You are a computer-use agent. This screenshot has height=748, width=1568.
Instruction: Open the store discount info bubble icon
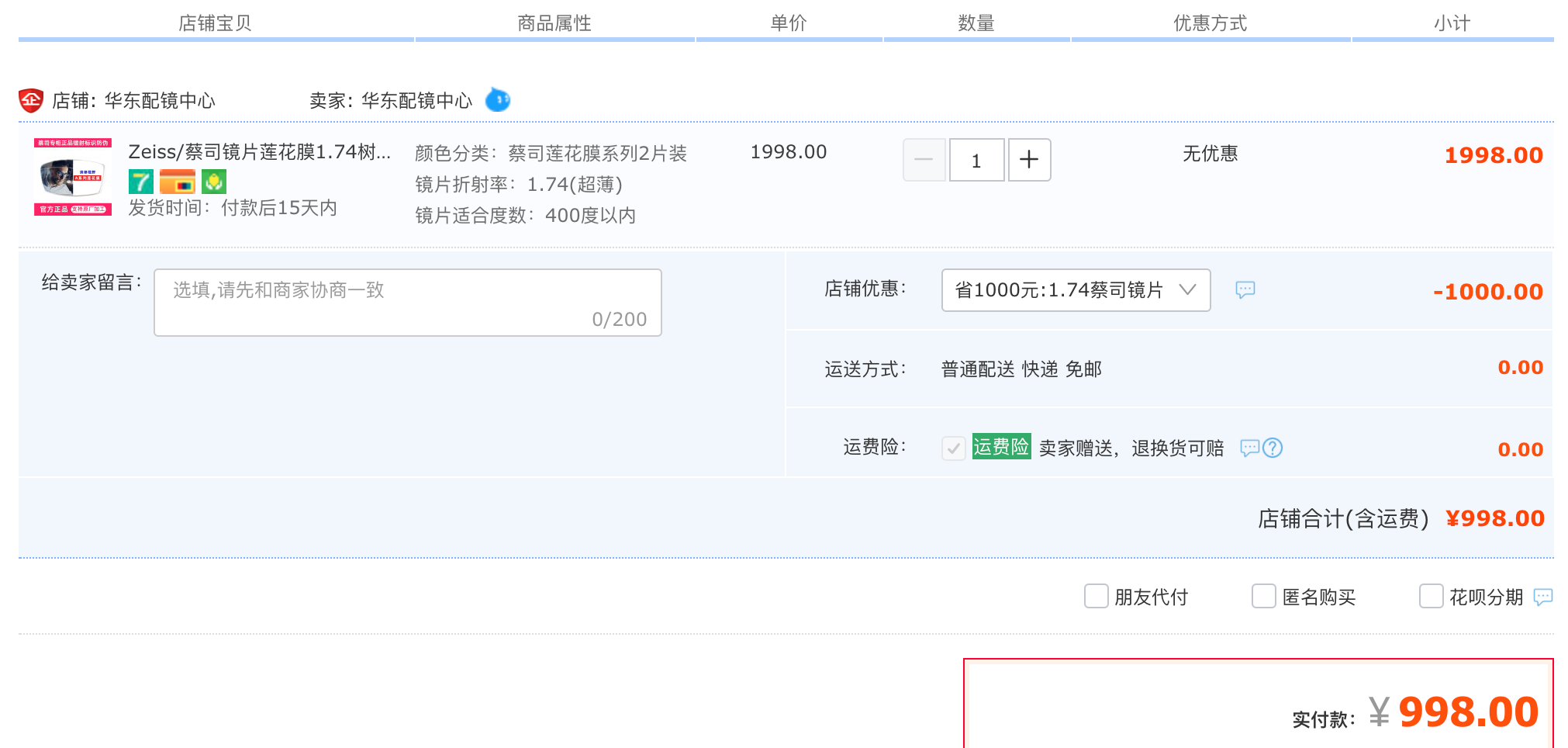(1245, 290)
